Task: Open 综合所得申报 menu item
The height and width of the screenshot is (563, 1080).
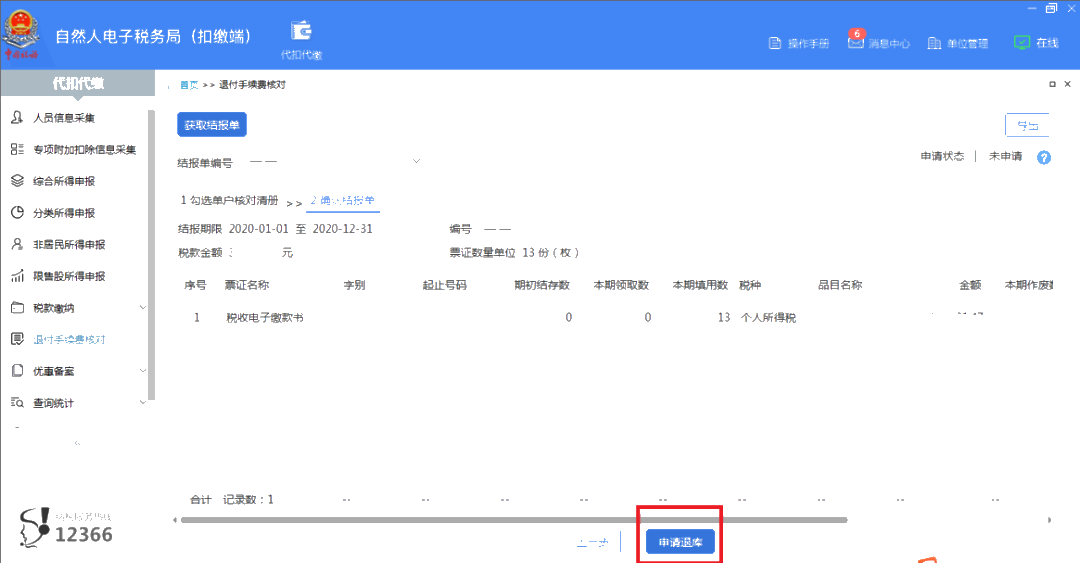Action: tap(64, 181)
